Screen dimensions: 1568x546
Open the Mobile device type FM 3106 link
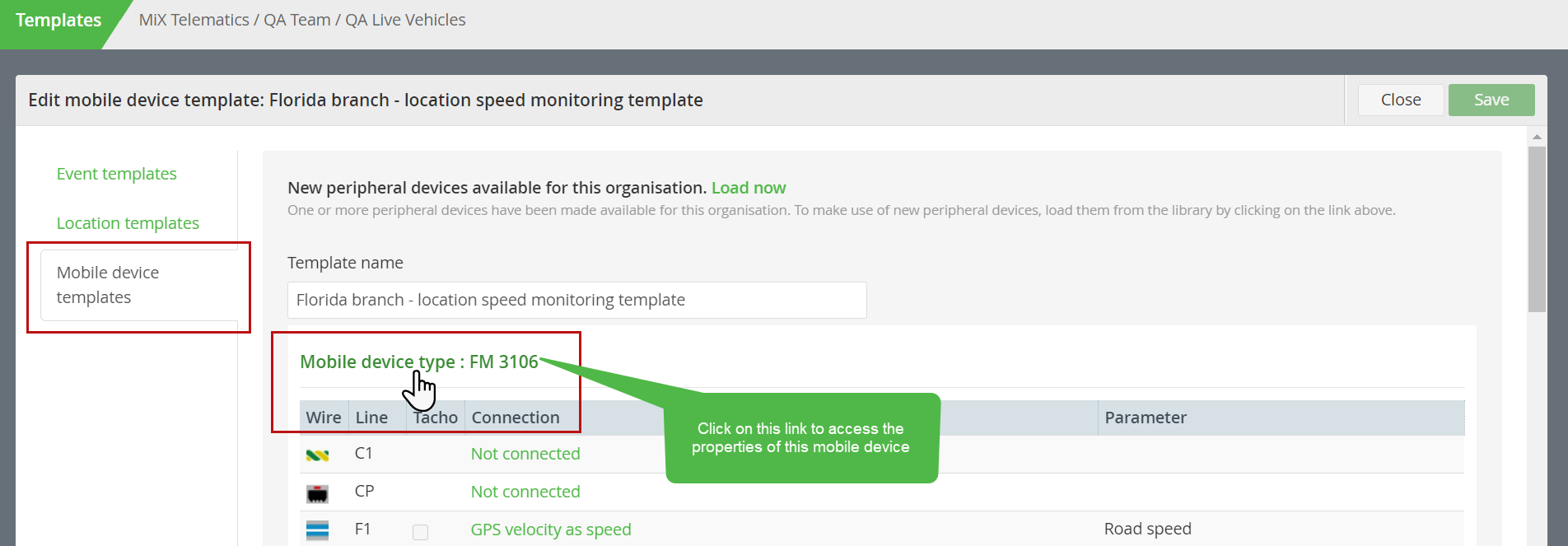coord(418,362)
